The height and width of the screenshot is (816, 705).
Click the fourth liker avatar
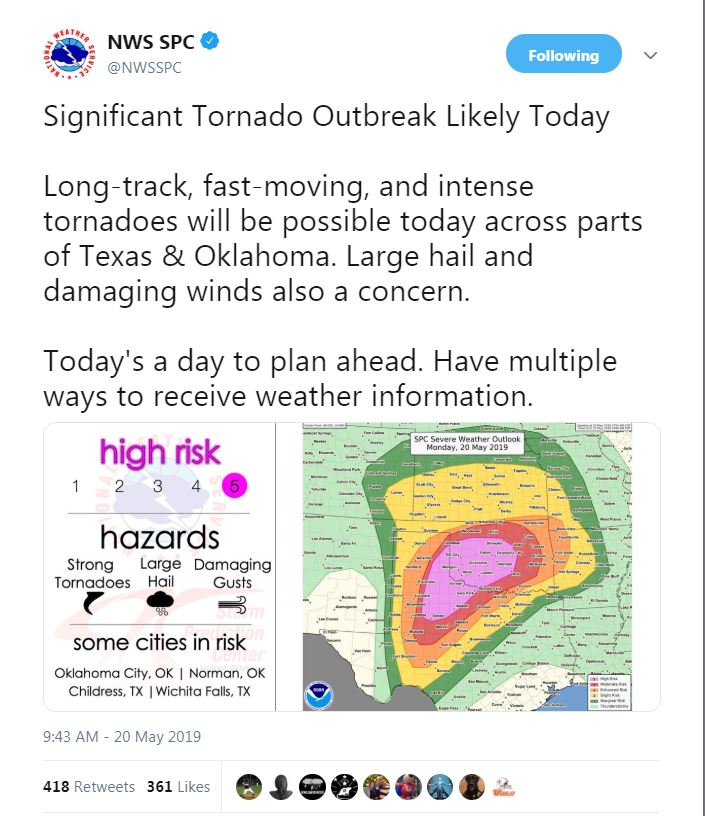344,787
